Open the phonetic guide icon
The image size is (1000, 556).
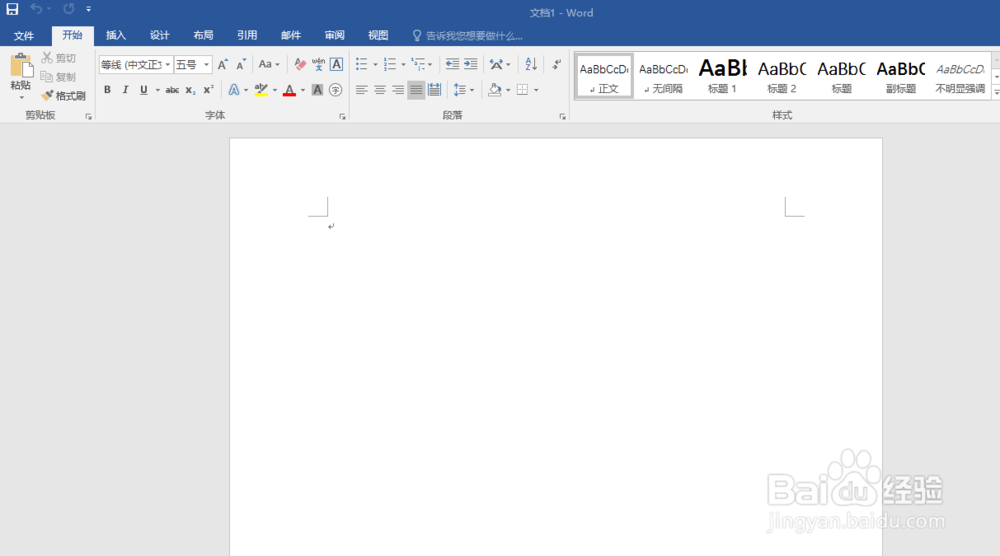pyautogui.click(x=318, y=64)
